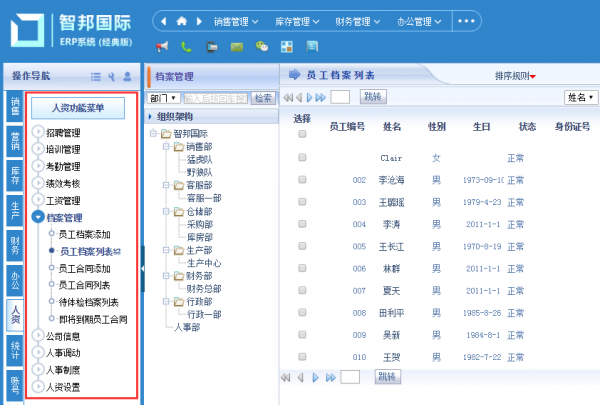Open 待体检档案列表 menu item

[88, 303]
